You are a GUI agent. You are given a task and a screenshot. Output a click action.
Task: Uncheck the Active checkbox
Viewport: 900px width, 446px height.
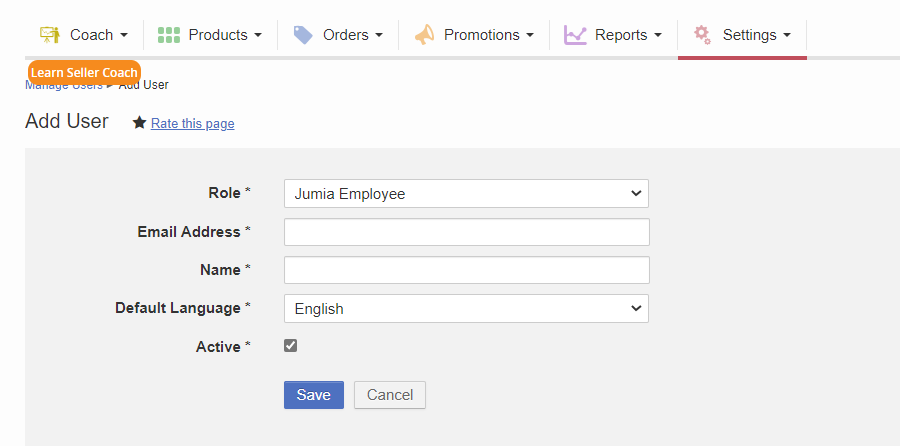pos(291,346)
